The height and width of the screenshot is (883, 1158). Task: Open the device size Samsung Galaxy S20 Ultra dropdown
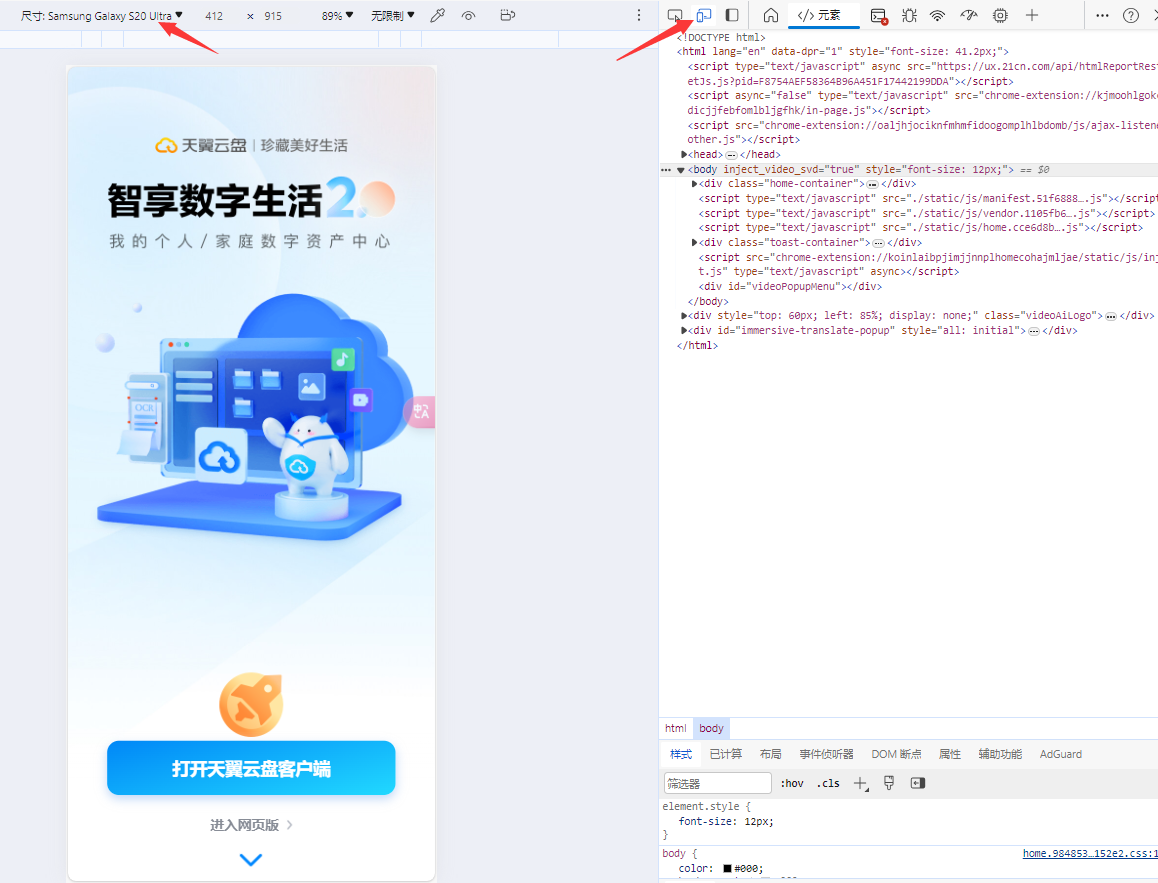click(x=102, y=16)
